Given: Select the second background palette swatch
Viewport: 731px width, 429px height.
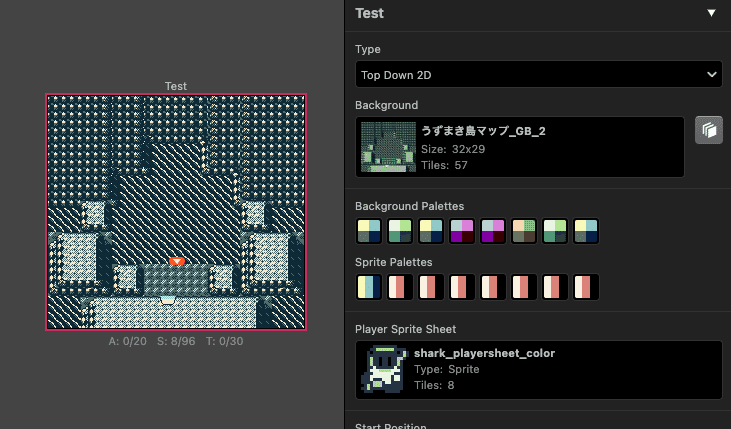Looking at the screenshot, I should point(400,231).
